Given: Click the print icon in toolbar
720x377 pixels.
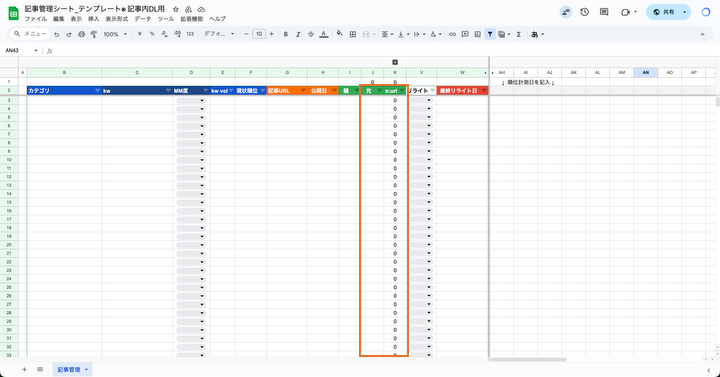Looking at the screenshot, I should (x=82, y=34).
